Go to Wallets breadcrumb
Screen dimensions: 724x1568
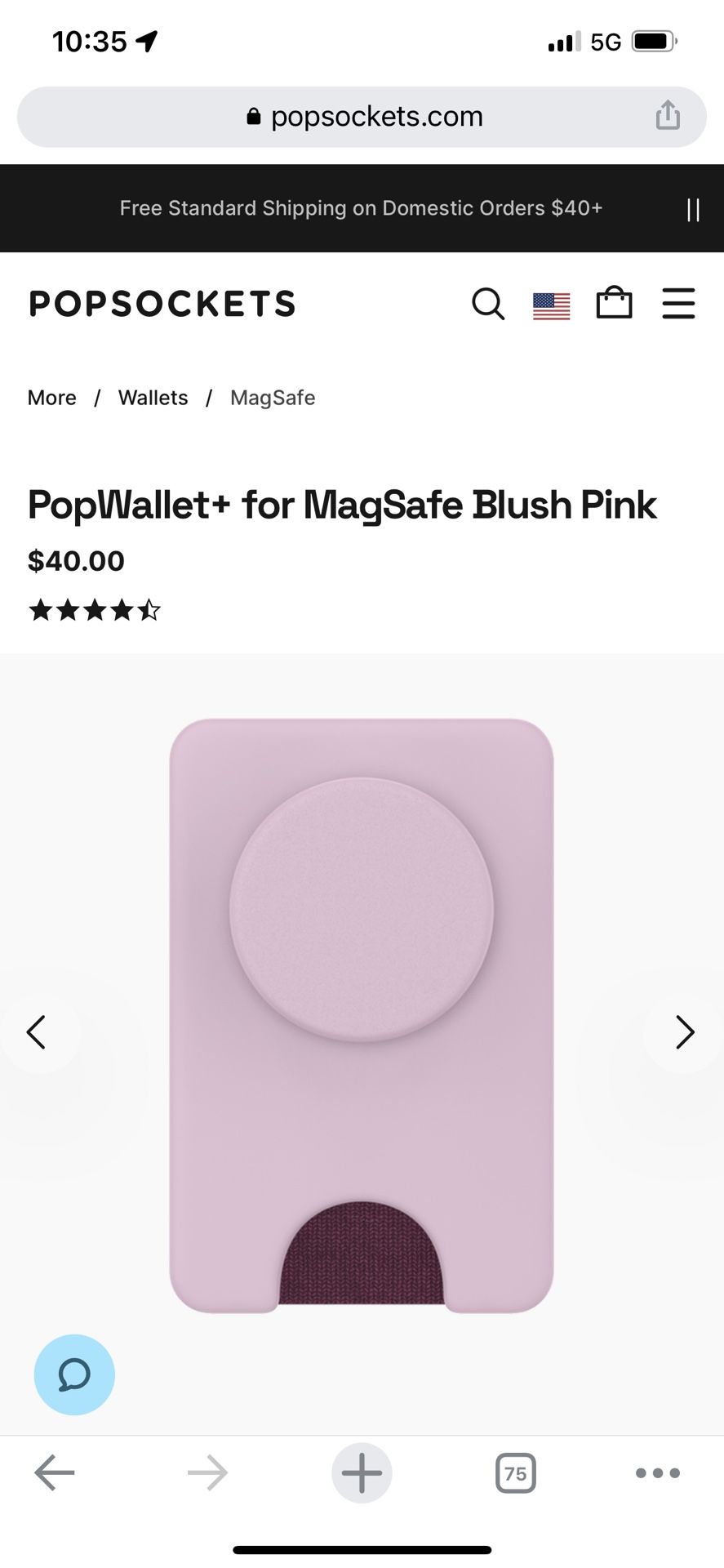[x=153, y=398]
